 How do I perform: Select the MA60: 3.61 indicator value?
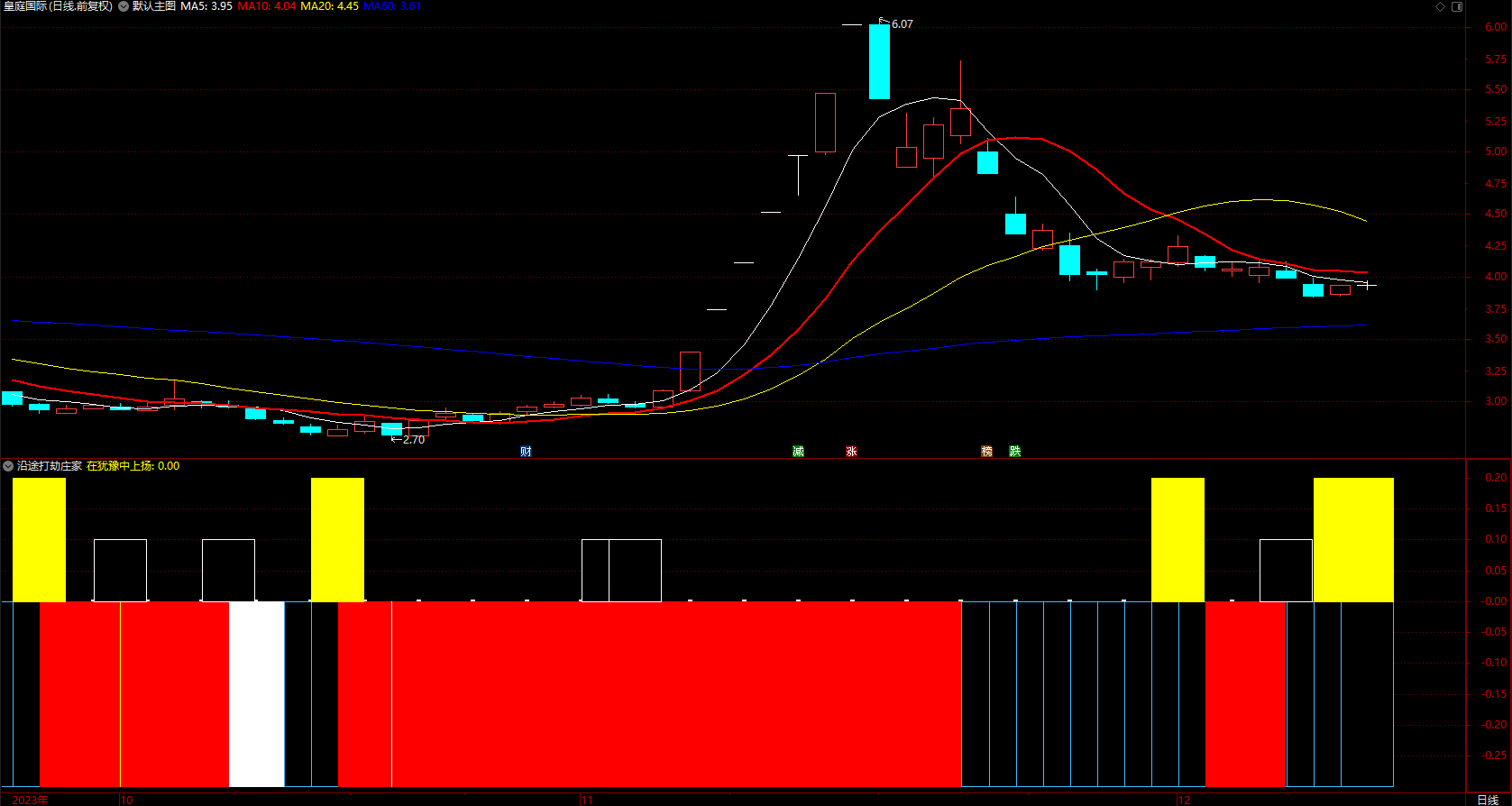coord(392,6)
